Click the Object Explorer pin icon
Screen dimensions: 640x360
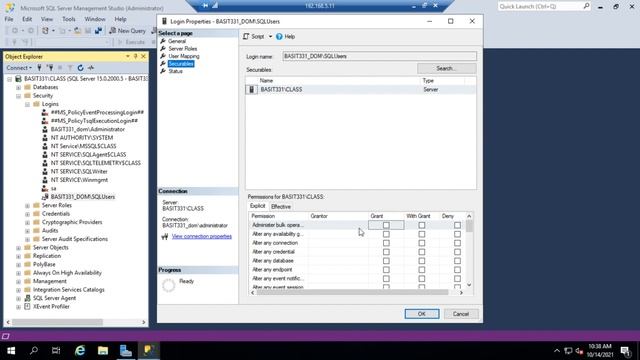(136, 56)
